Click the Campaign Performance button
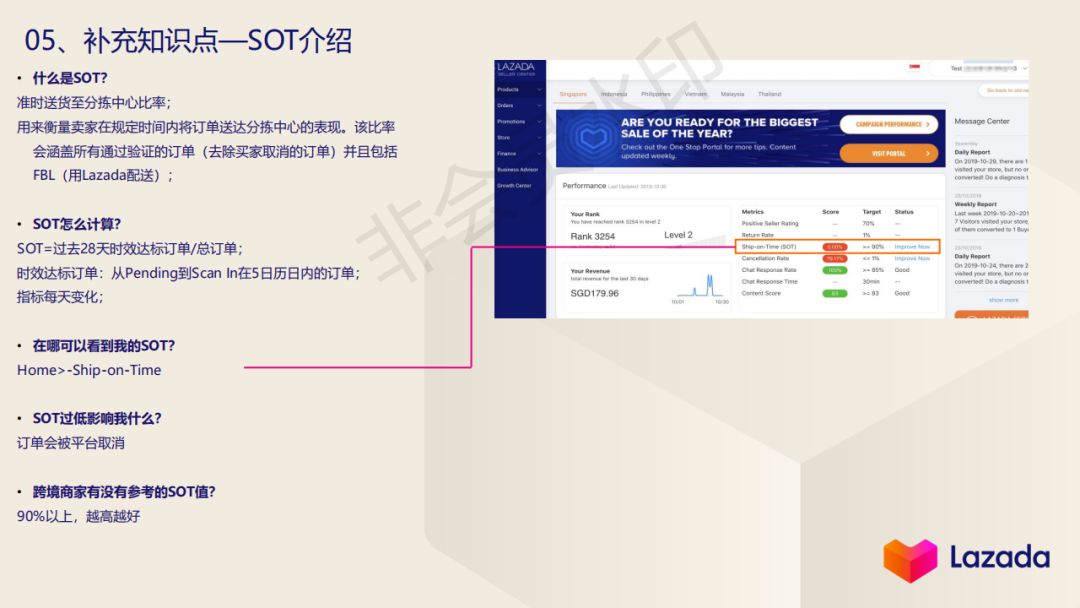This screenshot has height=608, width=1080. 889,125
